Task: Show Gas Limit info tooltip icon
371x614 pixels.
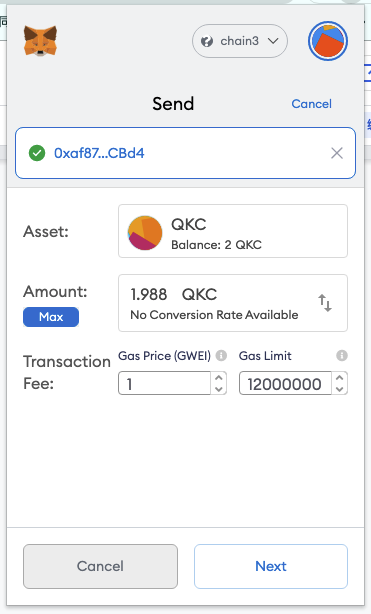Action: (x=342, y=356)
